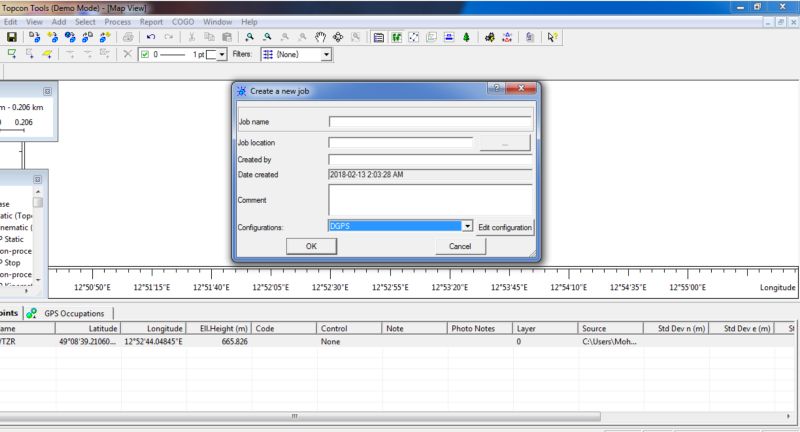
Task: Click the red-blue adjustment network icon
Action: (507, 37)
